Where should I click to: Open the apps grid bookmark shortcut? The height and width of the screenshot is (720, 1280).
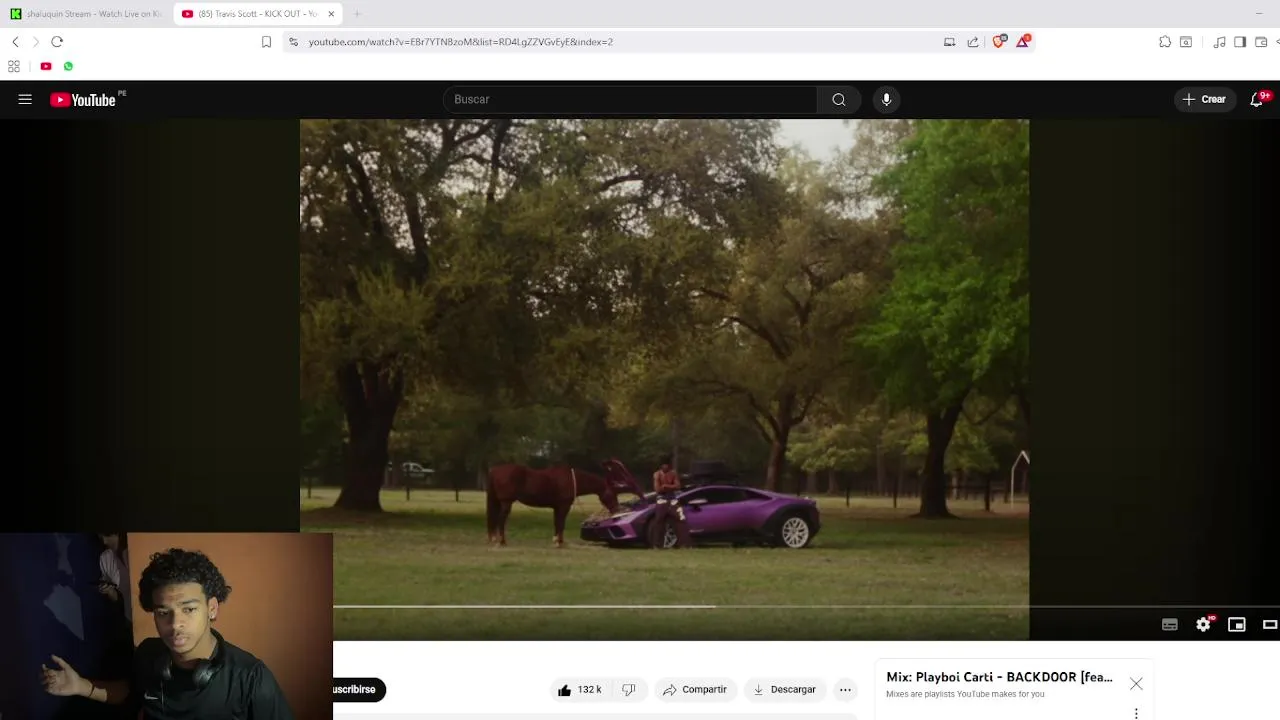point(14,66)
